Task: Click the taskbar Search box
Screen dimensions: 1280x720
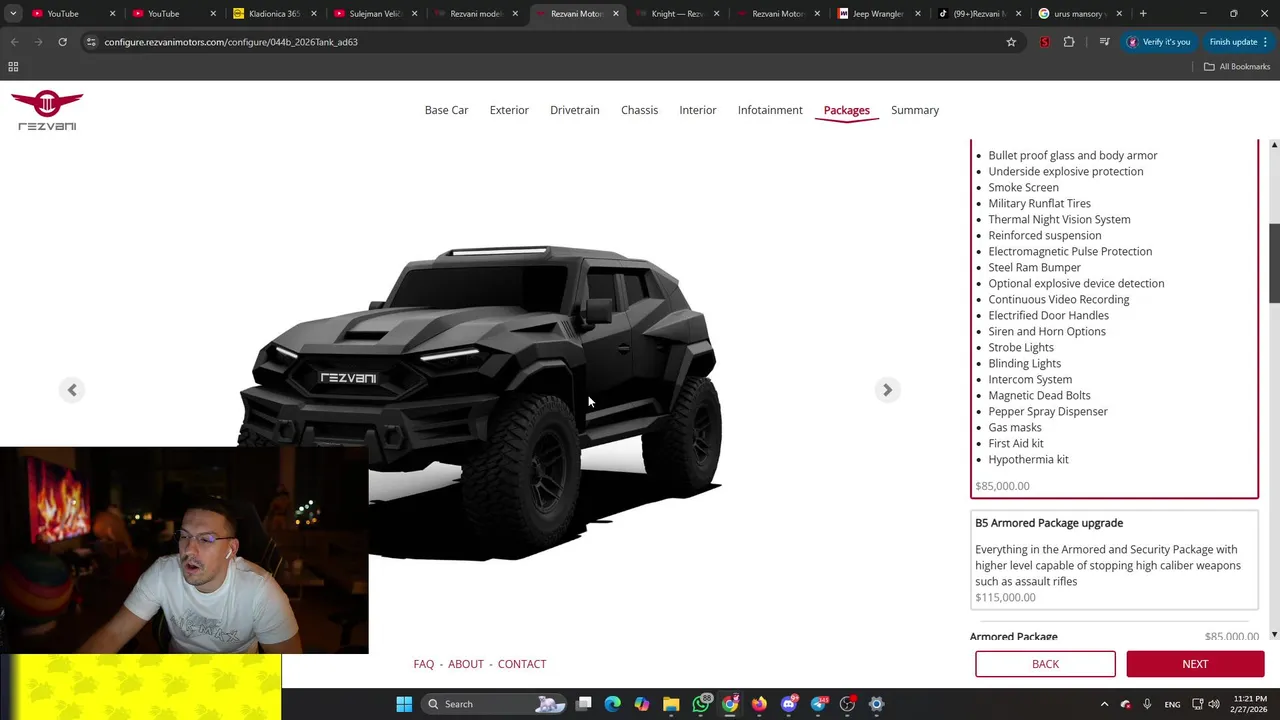Action: tap(495, 704)
